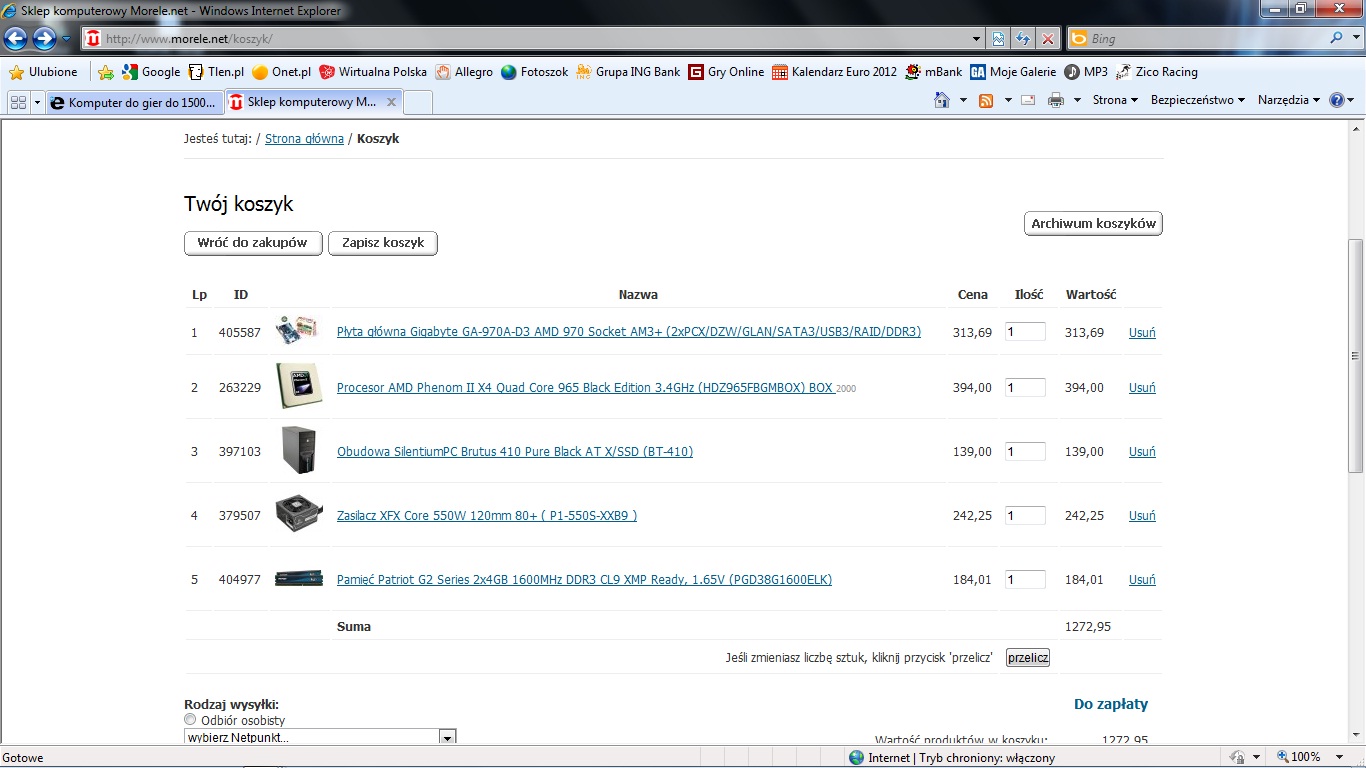Click the Zapisz koszyk button

[383, 243]
